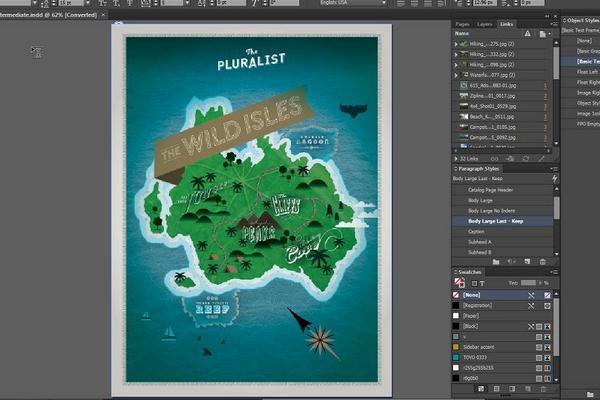Set formatting to affect container

click(x=474, y=283)
